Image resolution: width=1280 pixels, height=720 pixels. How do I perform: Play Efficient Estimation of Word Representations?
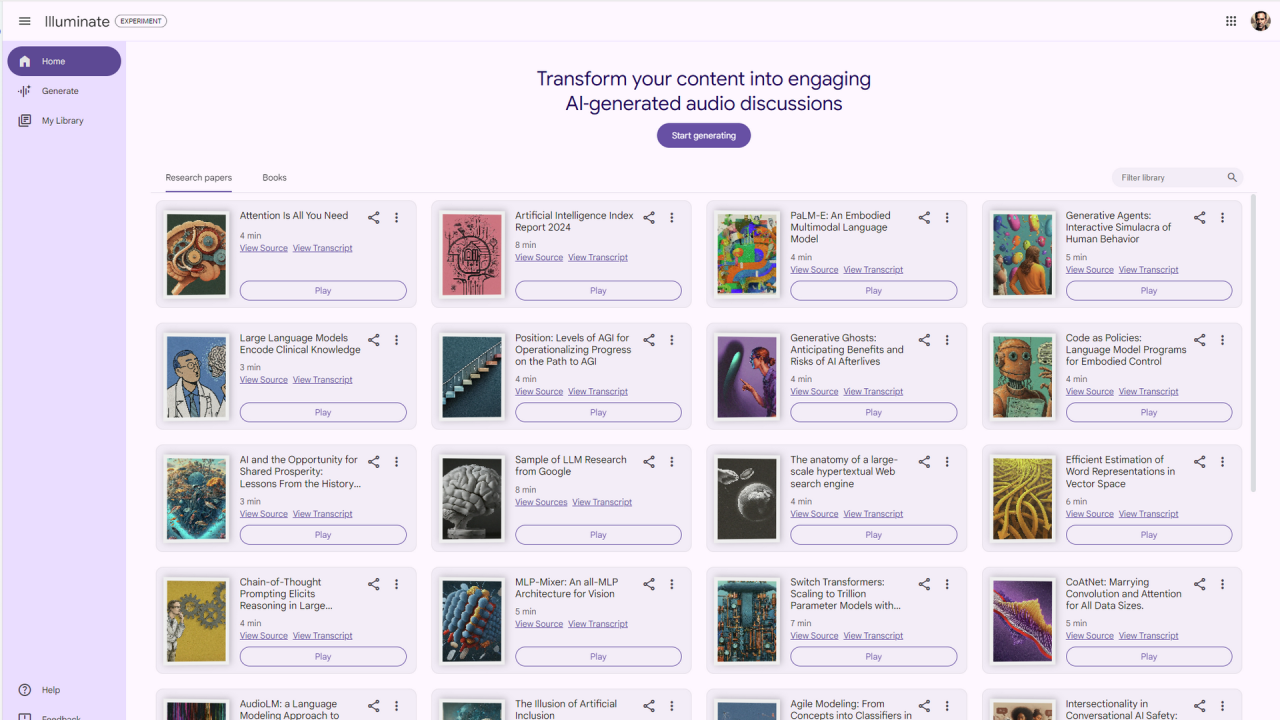pyautogui.click(x=1149, y=535)
